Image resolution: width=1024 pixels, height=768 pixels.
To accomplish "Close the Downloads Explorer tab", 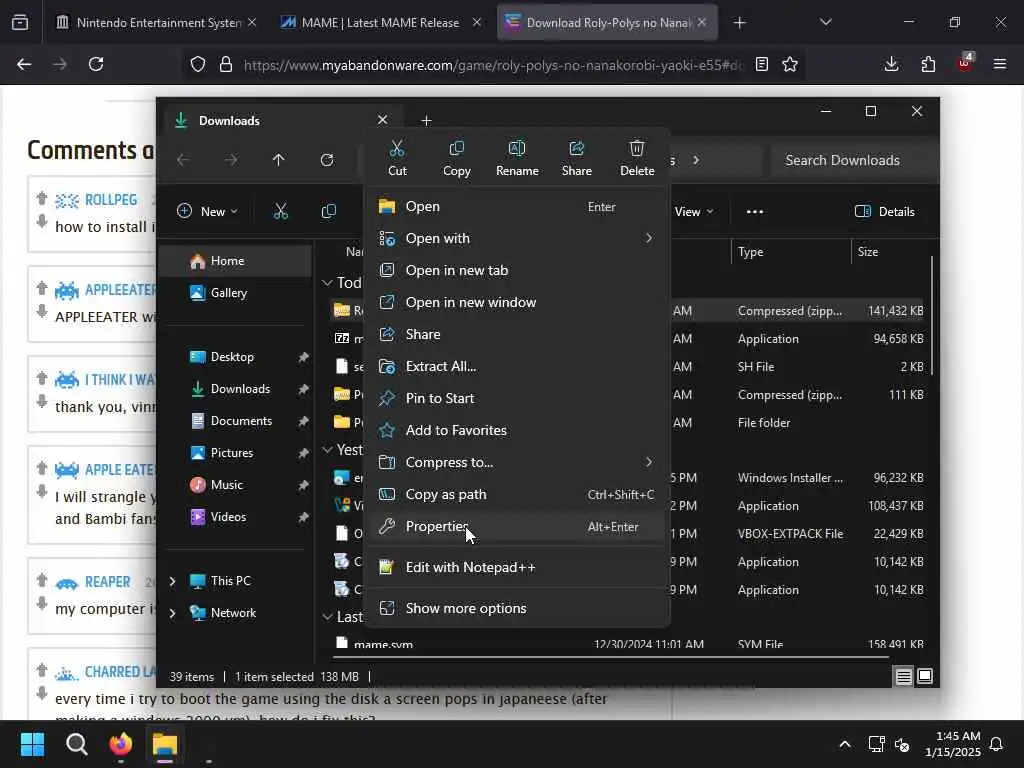I will pyautogui.click(x=383, y=120).
